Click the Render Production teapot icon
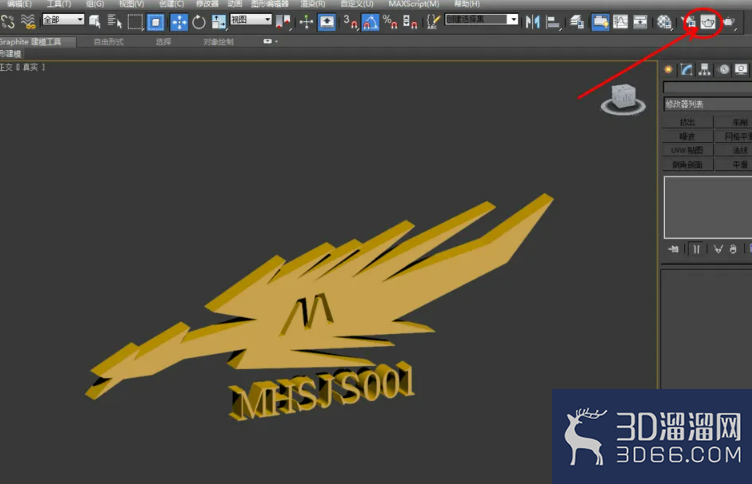 coord(728,22)
